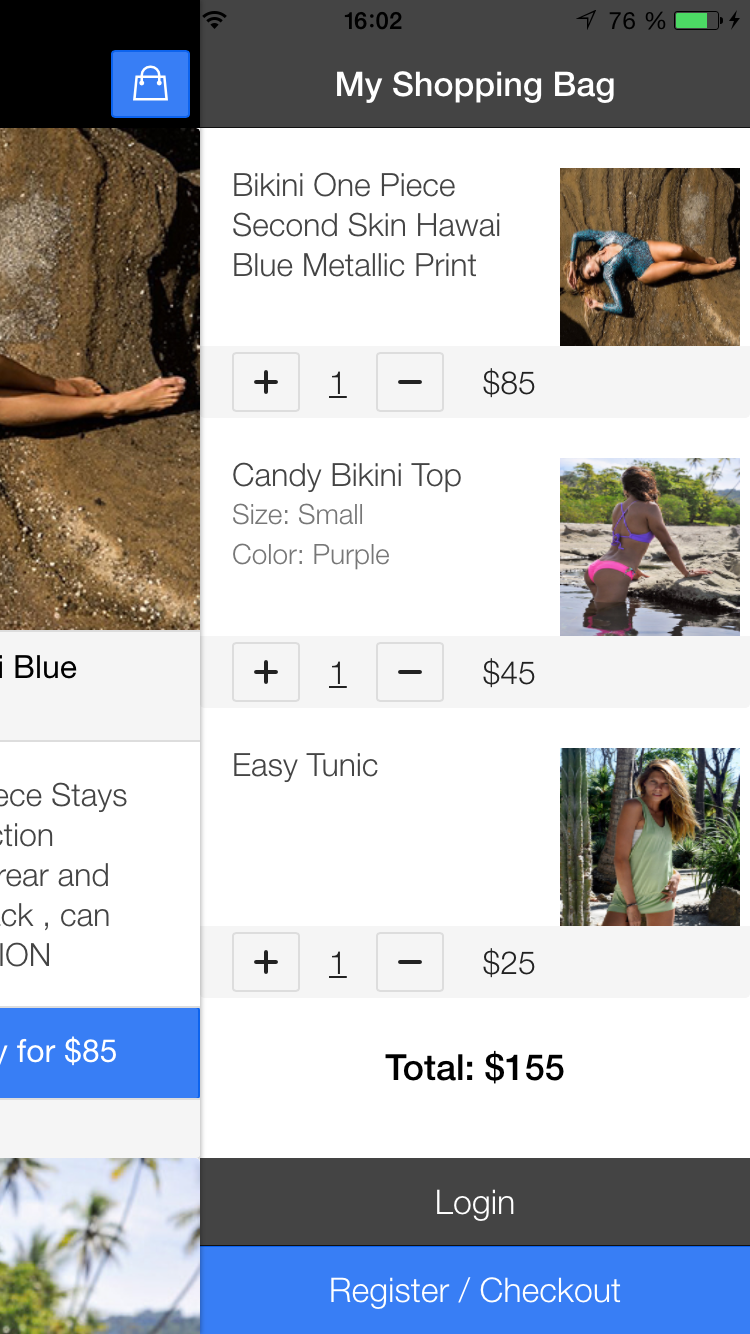750x1334 pixels.
Task: Edit quantity field for Easy Tunic
Action: (x=337, y=962)
